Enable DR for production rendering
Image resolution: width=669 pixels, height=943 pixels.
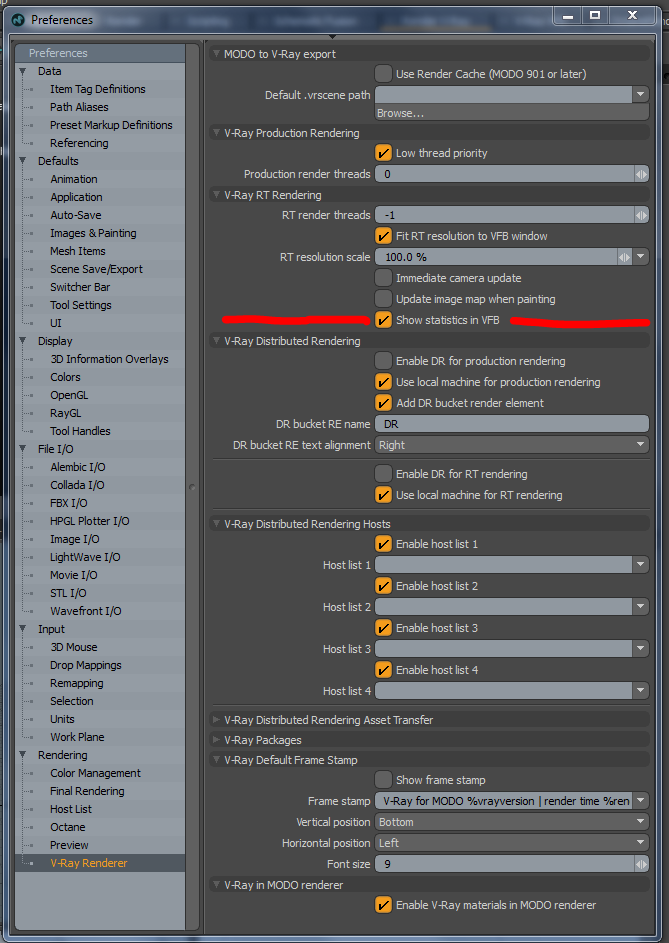point(383,361)
